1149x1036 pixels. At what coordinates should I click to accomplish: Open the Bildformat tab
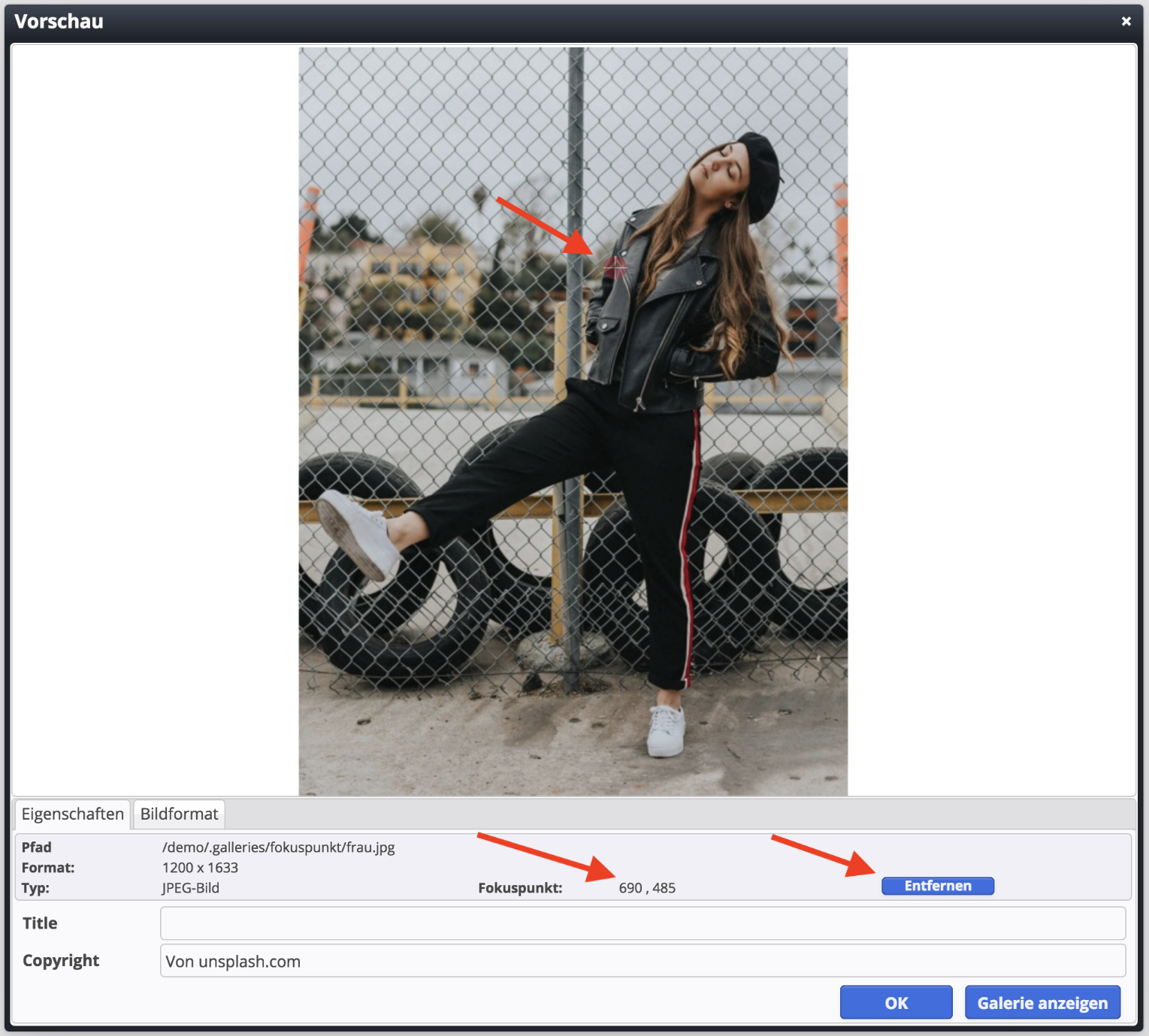[x=179, y=814]
